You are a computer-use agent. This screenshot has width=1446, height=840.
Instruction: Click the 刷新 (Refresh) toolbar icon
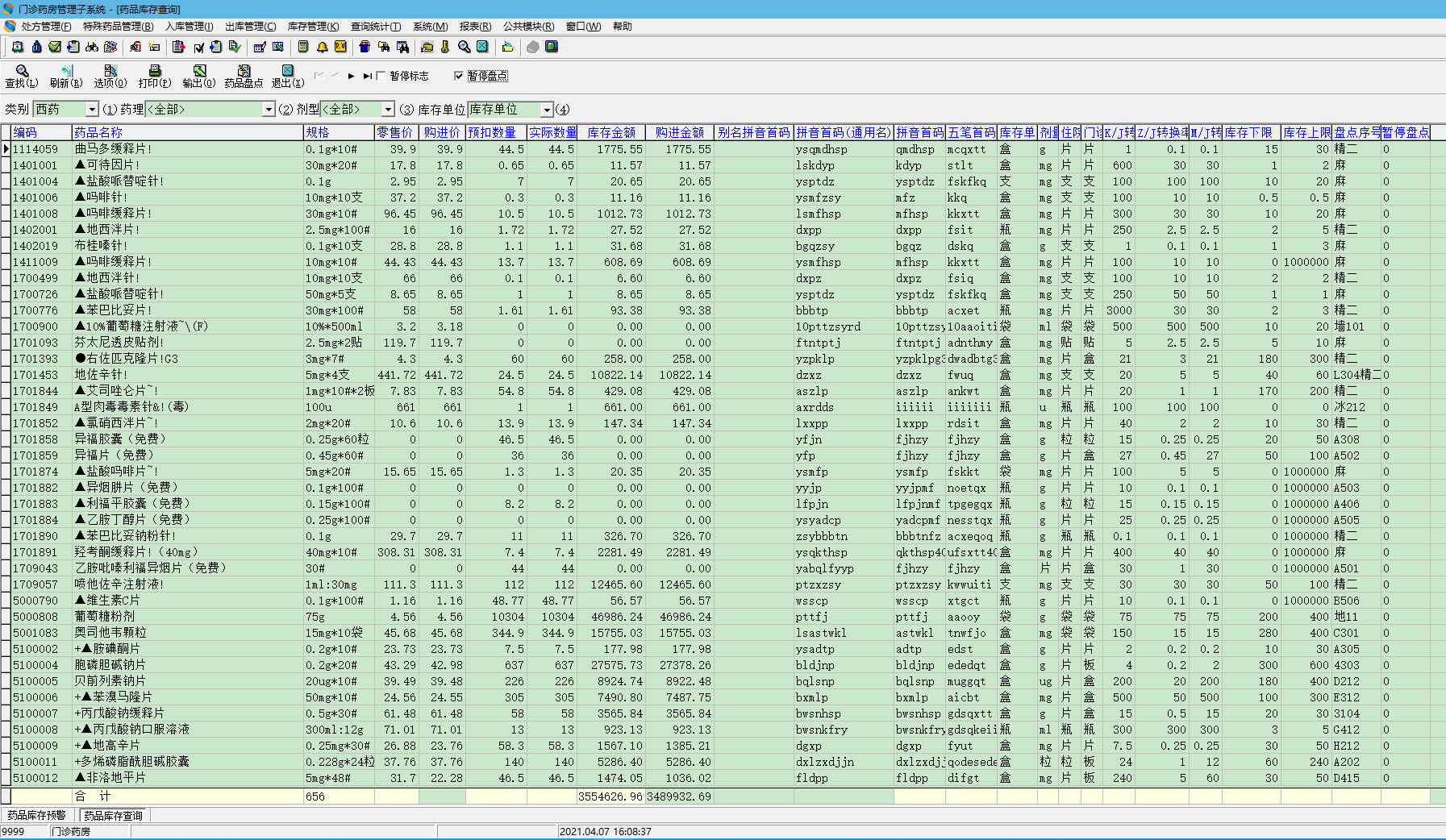[x=66, y=72]
